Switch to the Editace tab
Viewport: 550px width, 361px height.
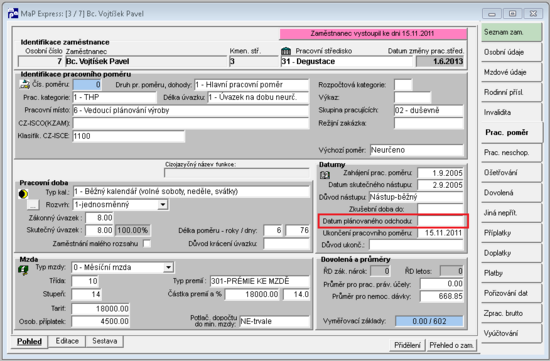[67, 341]
